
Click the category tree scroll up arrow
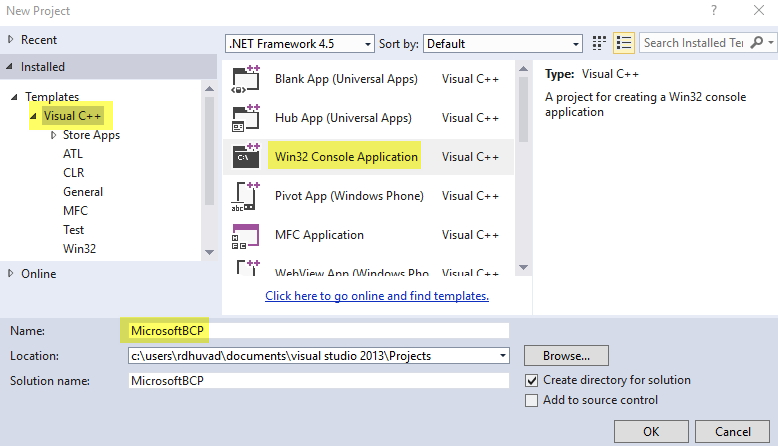point(209,88)
